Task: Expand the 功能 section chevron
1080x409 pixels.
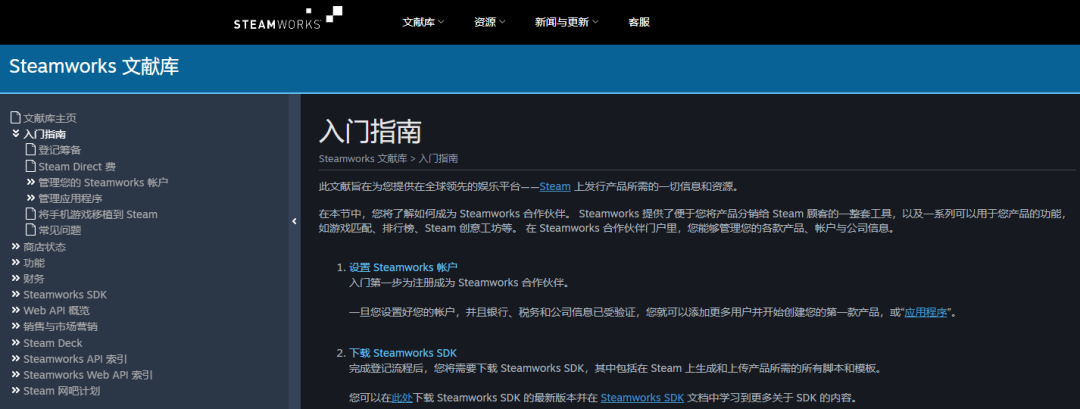Action: tap(16, 262)
